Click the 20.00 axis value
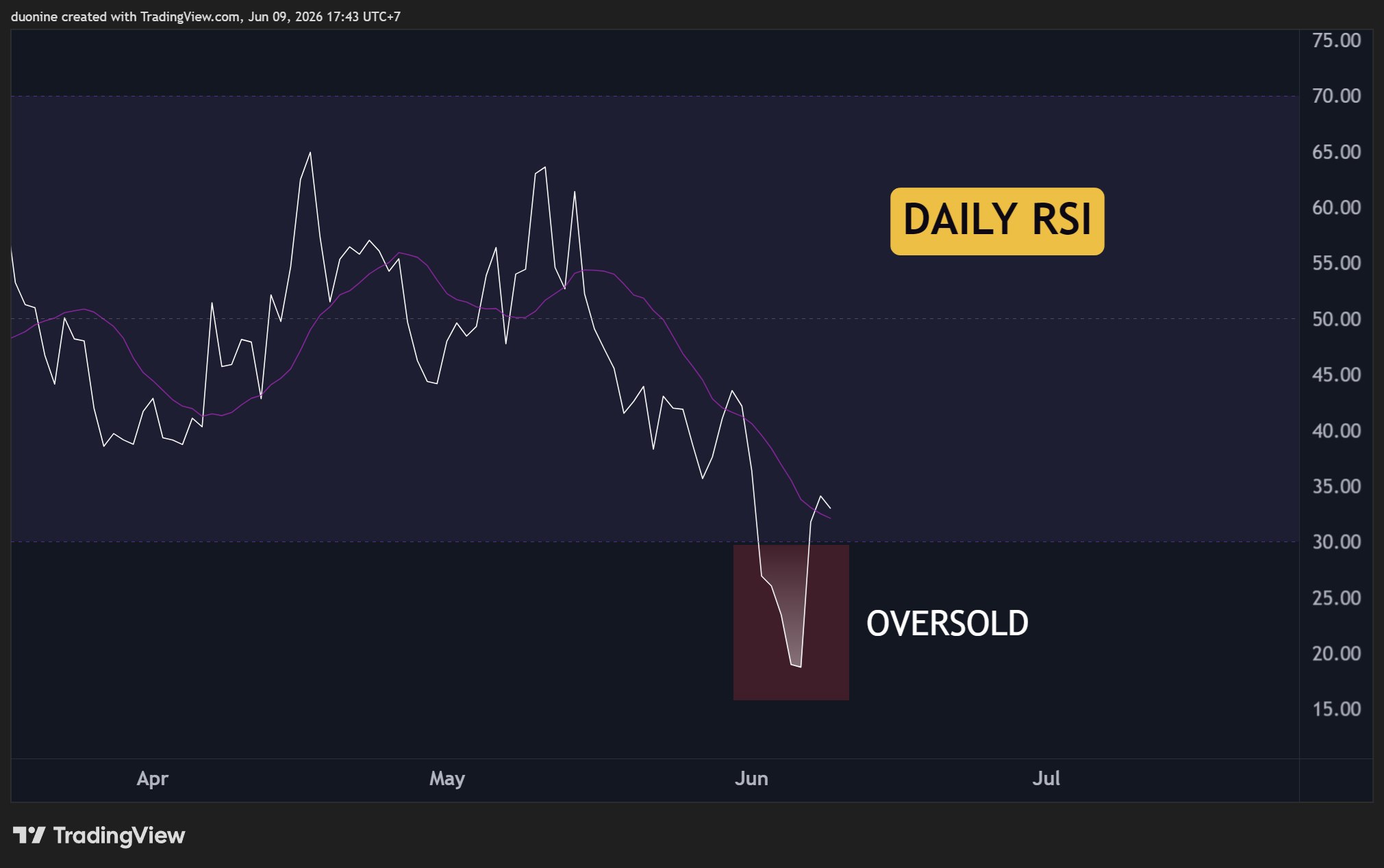Viewport: 1384px width, 868px height. (x=1336, y=654)
